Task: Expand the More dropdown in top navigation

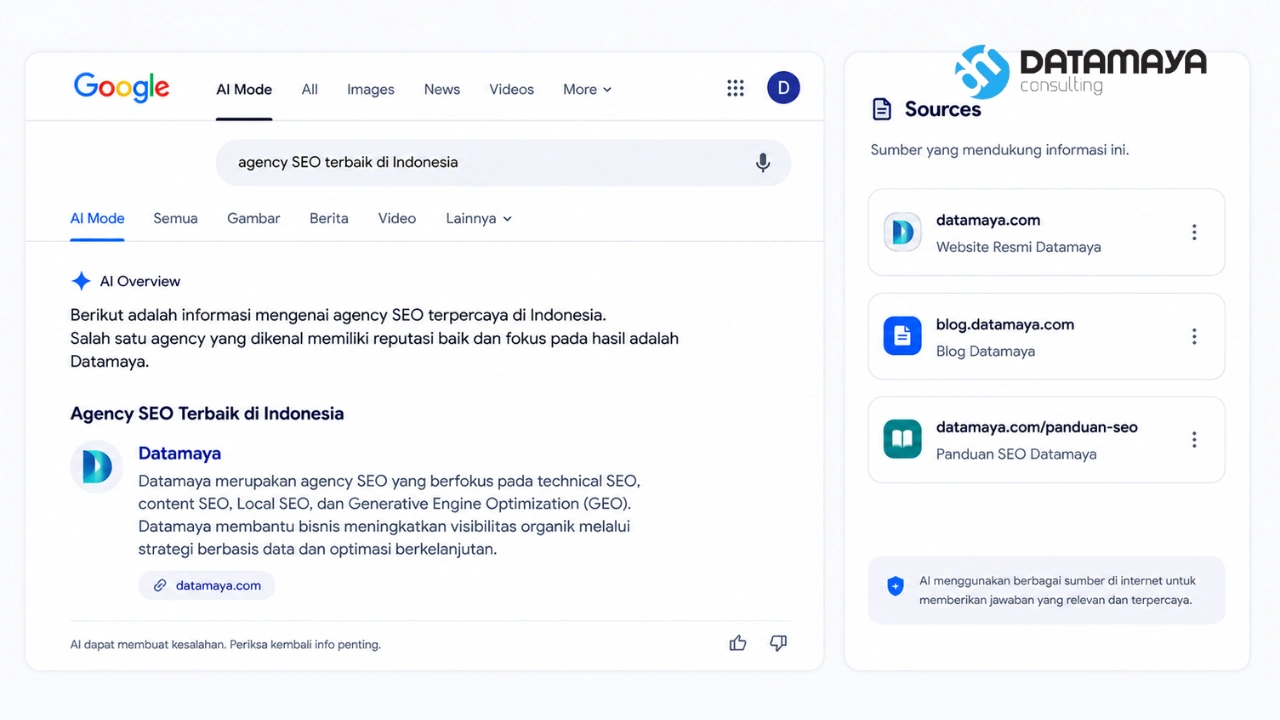Action: tap(587, 89)
